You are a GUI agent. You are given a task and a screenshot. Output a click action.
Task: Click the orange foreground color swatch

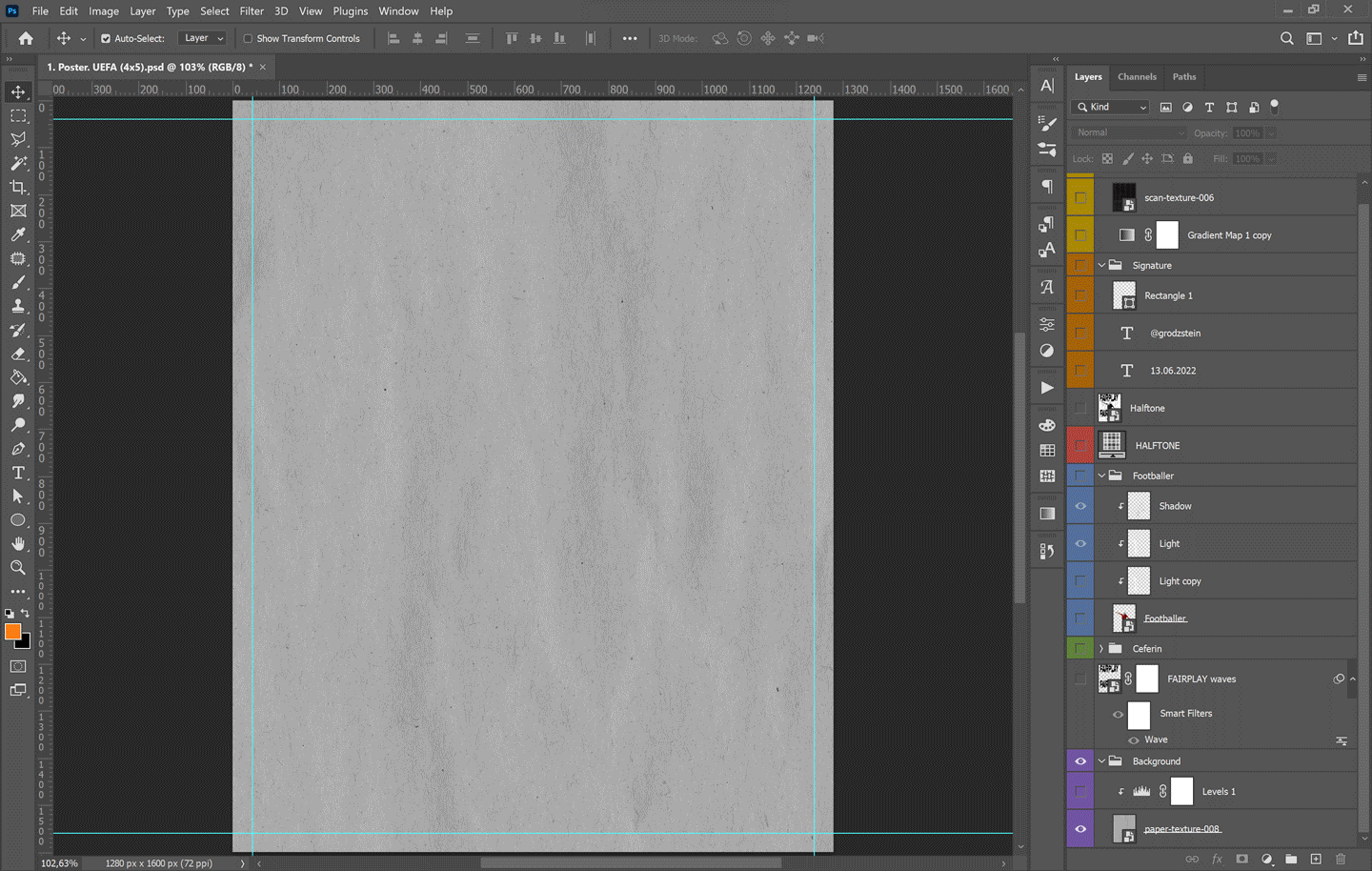12,632
